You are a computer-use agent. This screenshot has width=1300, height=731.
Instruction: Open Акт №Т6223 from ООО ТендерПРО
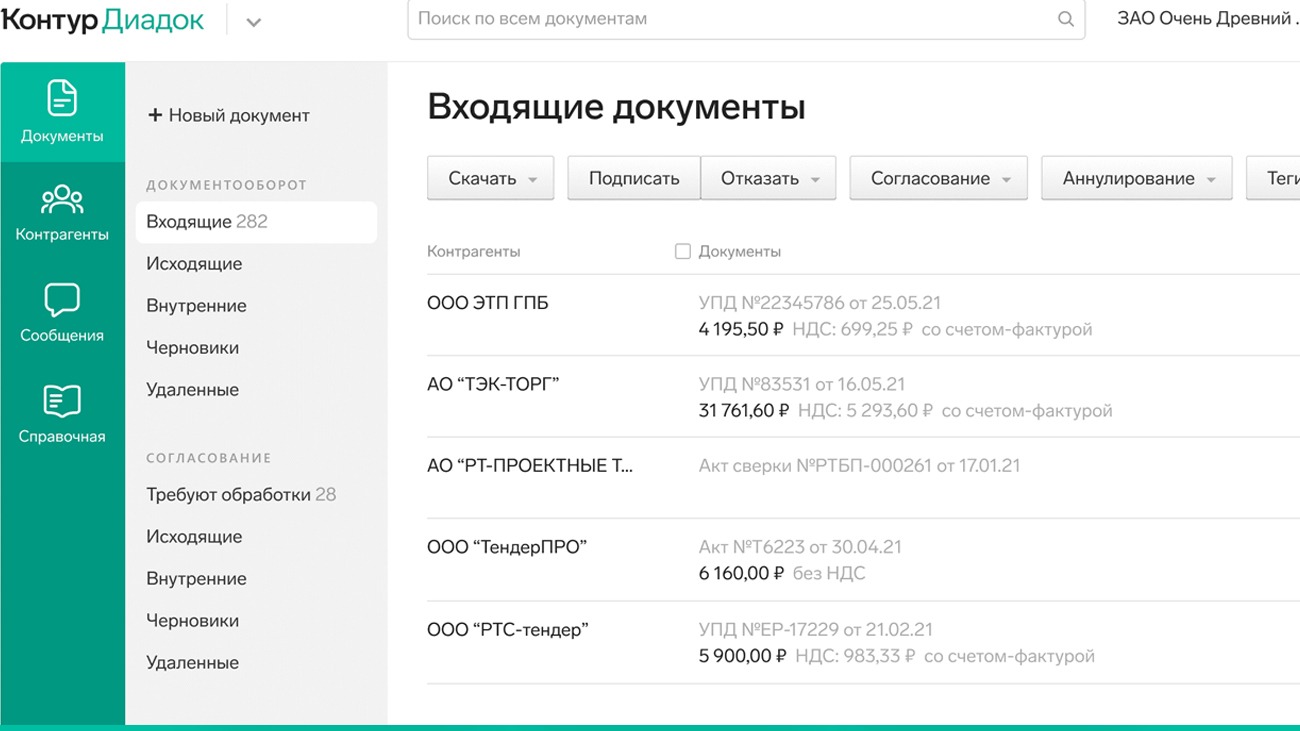[x=800, y=547]
